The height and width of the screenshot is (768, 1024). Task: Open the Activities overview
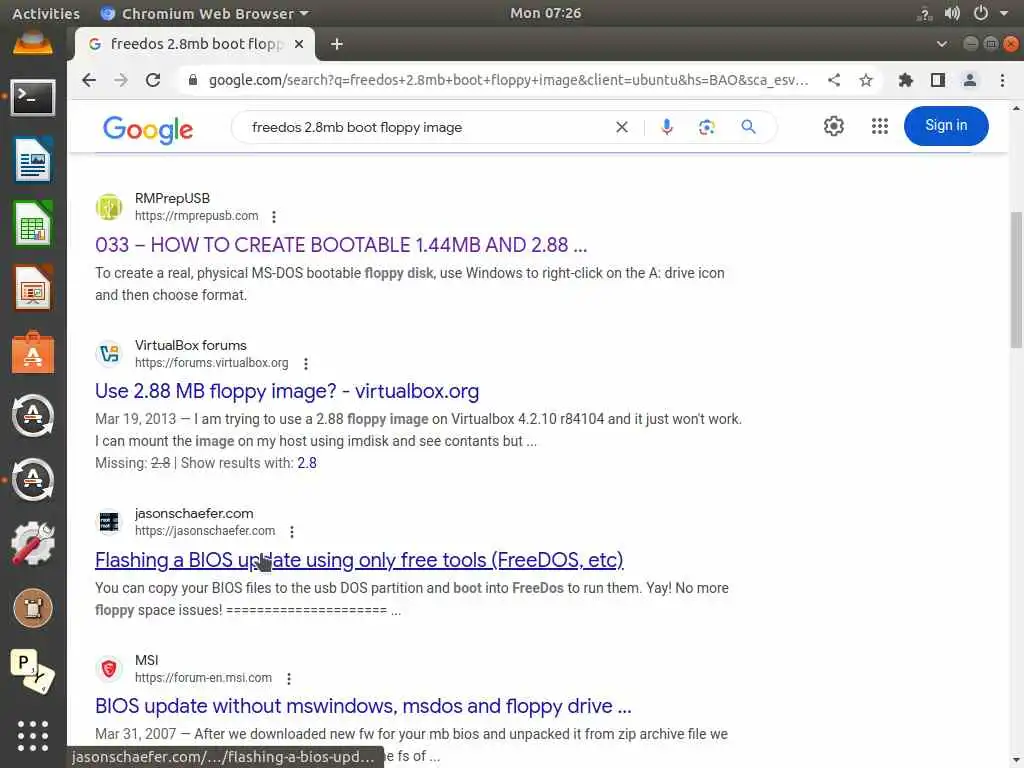46,13
